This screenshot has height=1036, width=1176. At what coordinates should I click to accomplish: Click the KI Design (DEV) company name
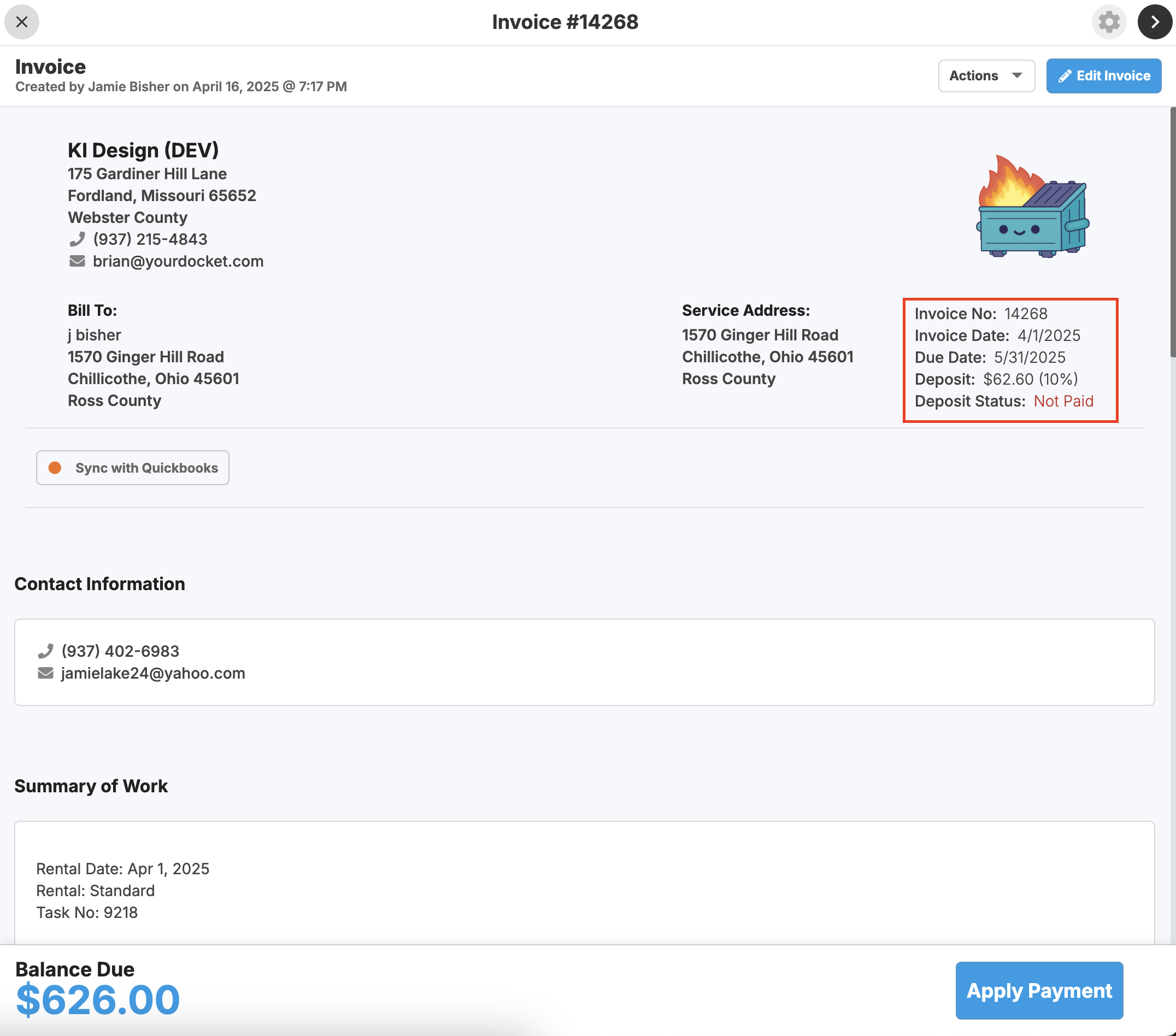click(x=143, y=150)
